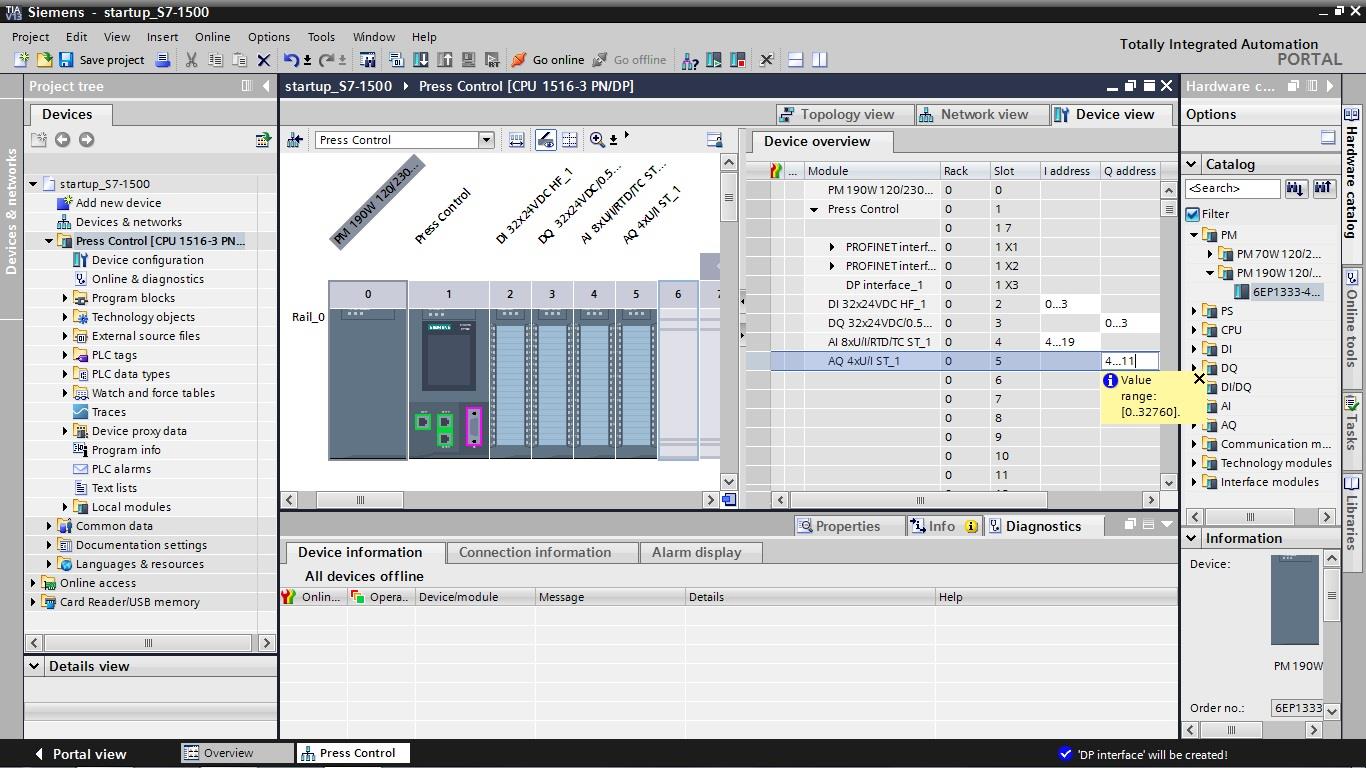Open the Options menu
The width and height of the screenshot is (1366, 768).
point(269,37)
